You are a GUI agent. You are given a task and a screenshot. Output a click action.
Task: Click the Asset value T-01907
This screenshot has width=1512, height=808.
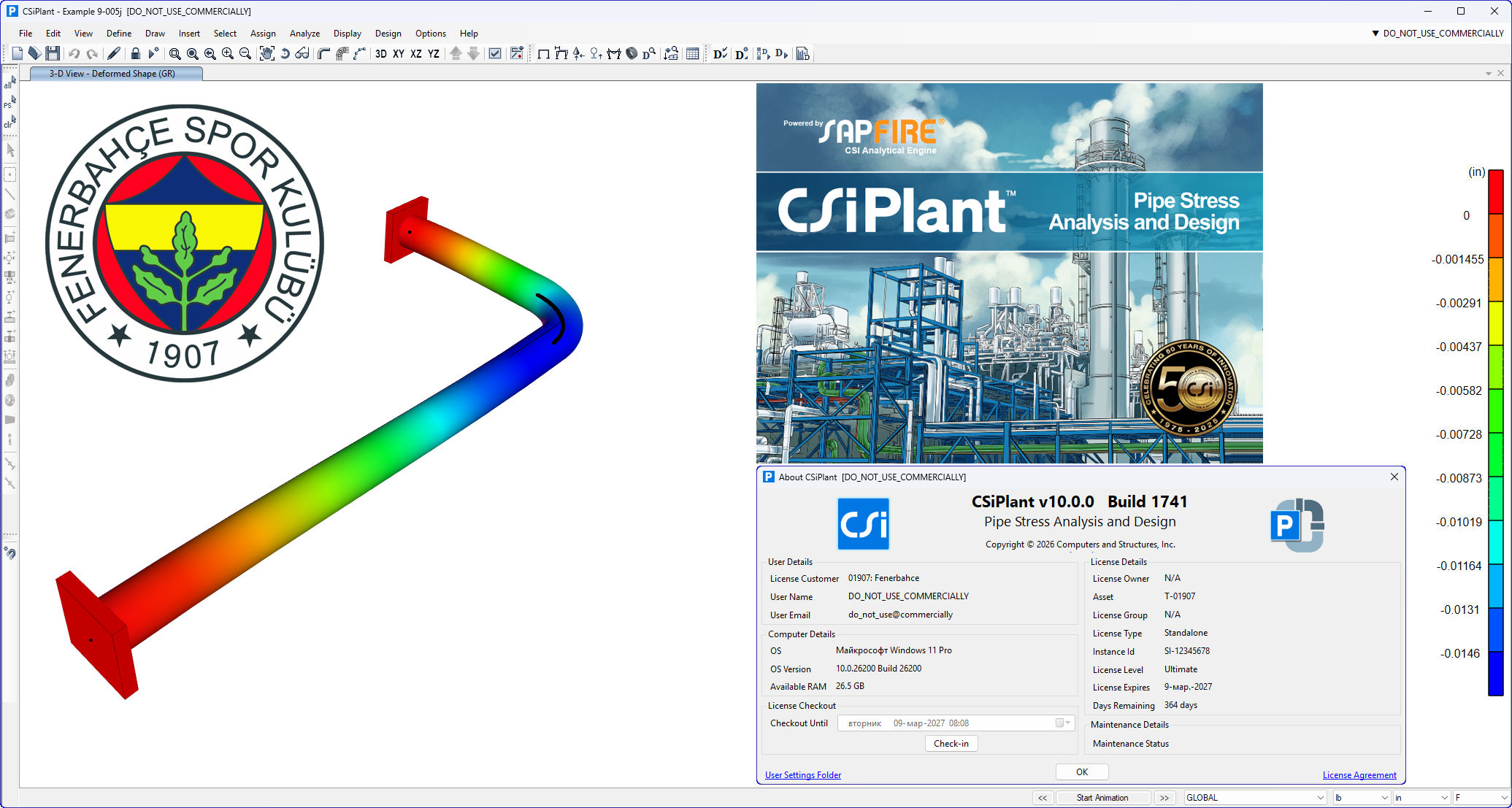click(x=1180, y=596)
